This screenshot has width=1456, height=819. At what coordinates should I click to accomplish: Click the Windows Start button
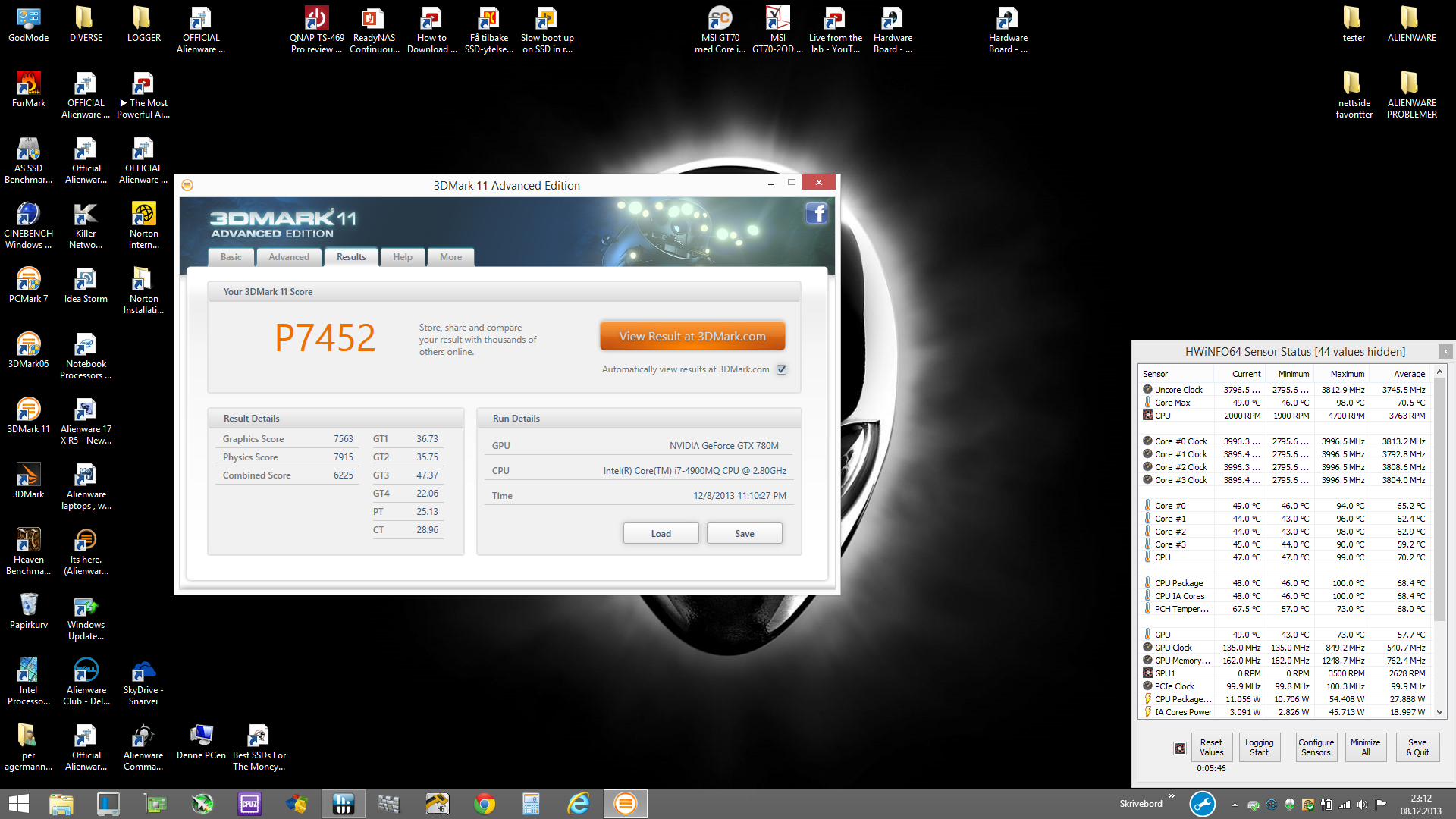[x=18, y=803]
